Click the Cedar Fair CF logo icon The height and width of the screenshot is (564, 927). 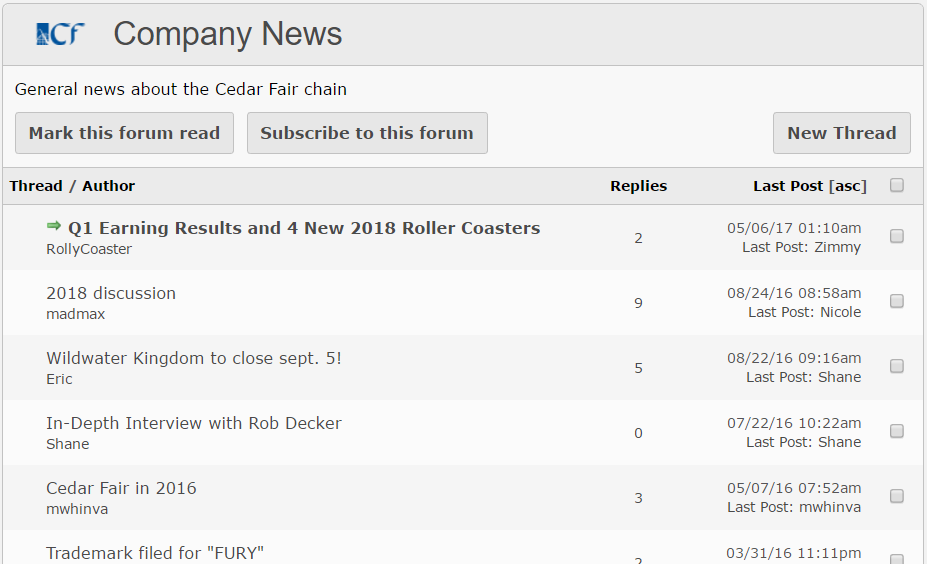coord(59,35)
